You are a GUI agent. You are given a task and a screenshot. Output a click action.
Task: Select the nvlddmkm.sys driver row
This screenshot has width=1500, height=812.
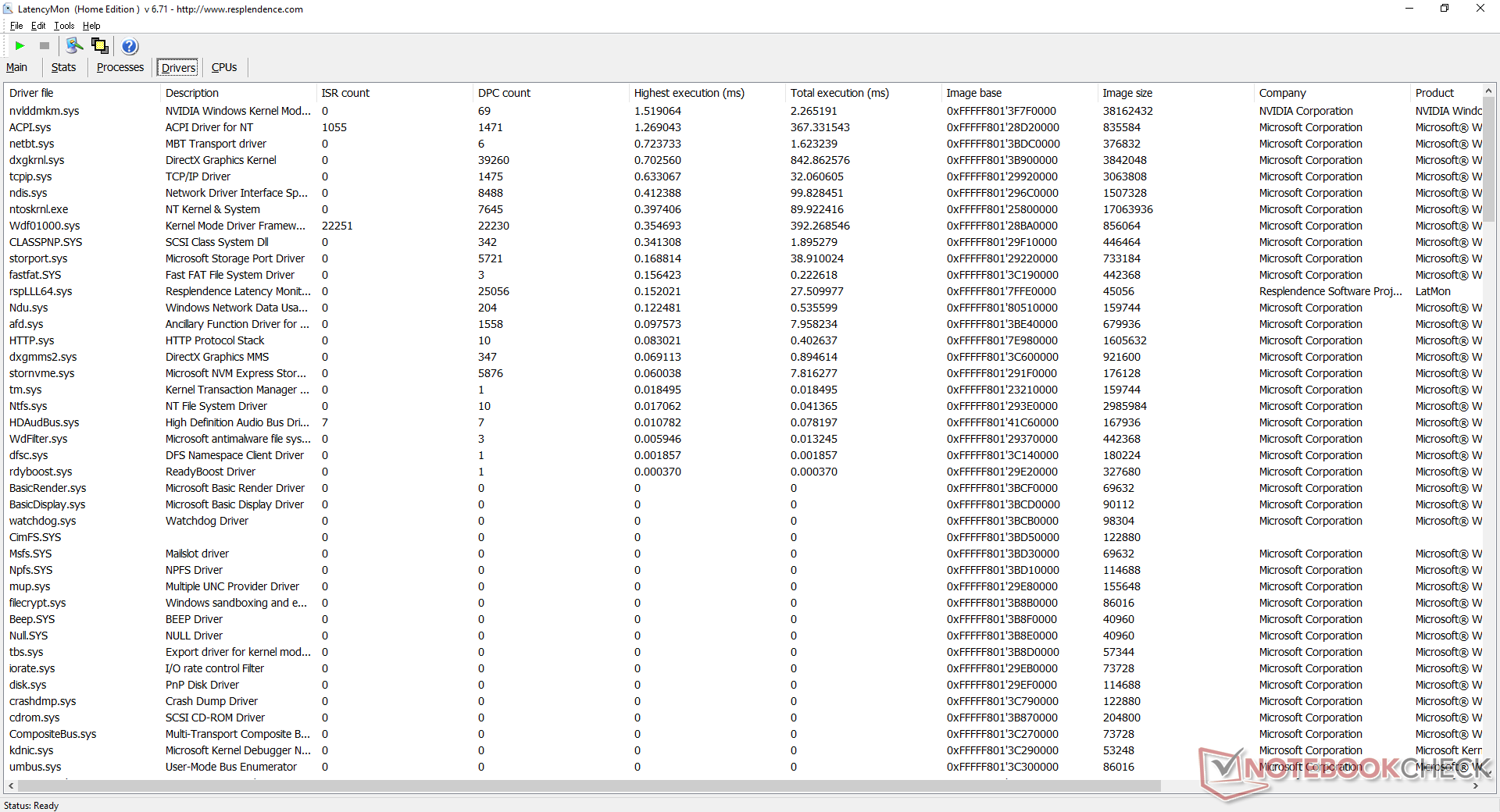[x=743, y=111]
